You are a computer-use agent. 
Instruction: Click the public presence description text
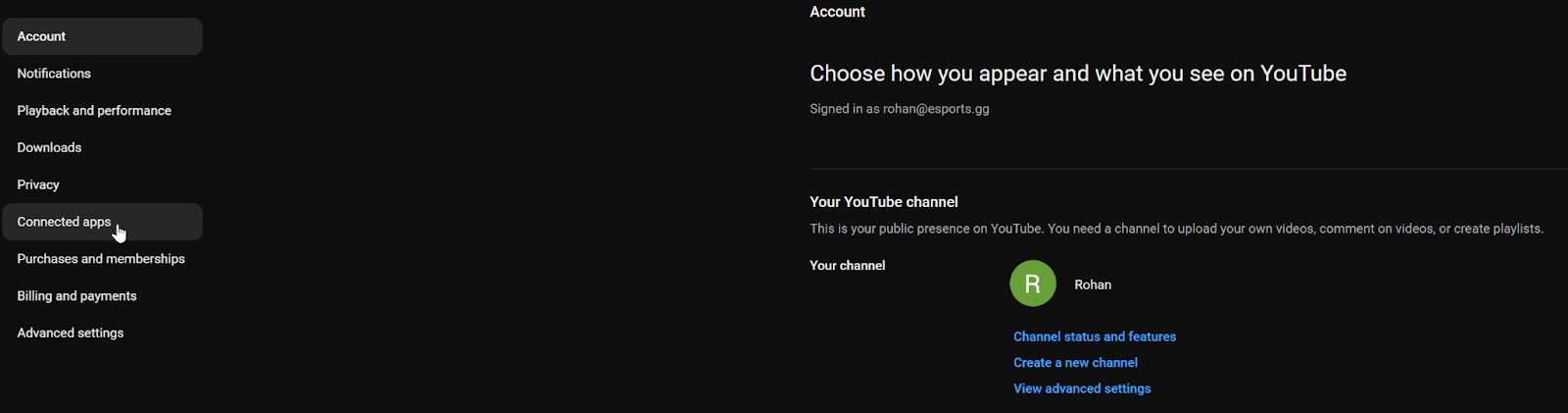click(1176, 229)
